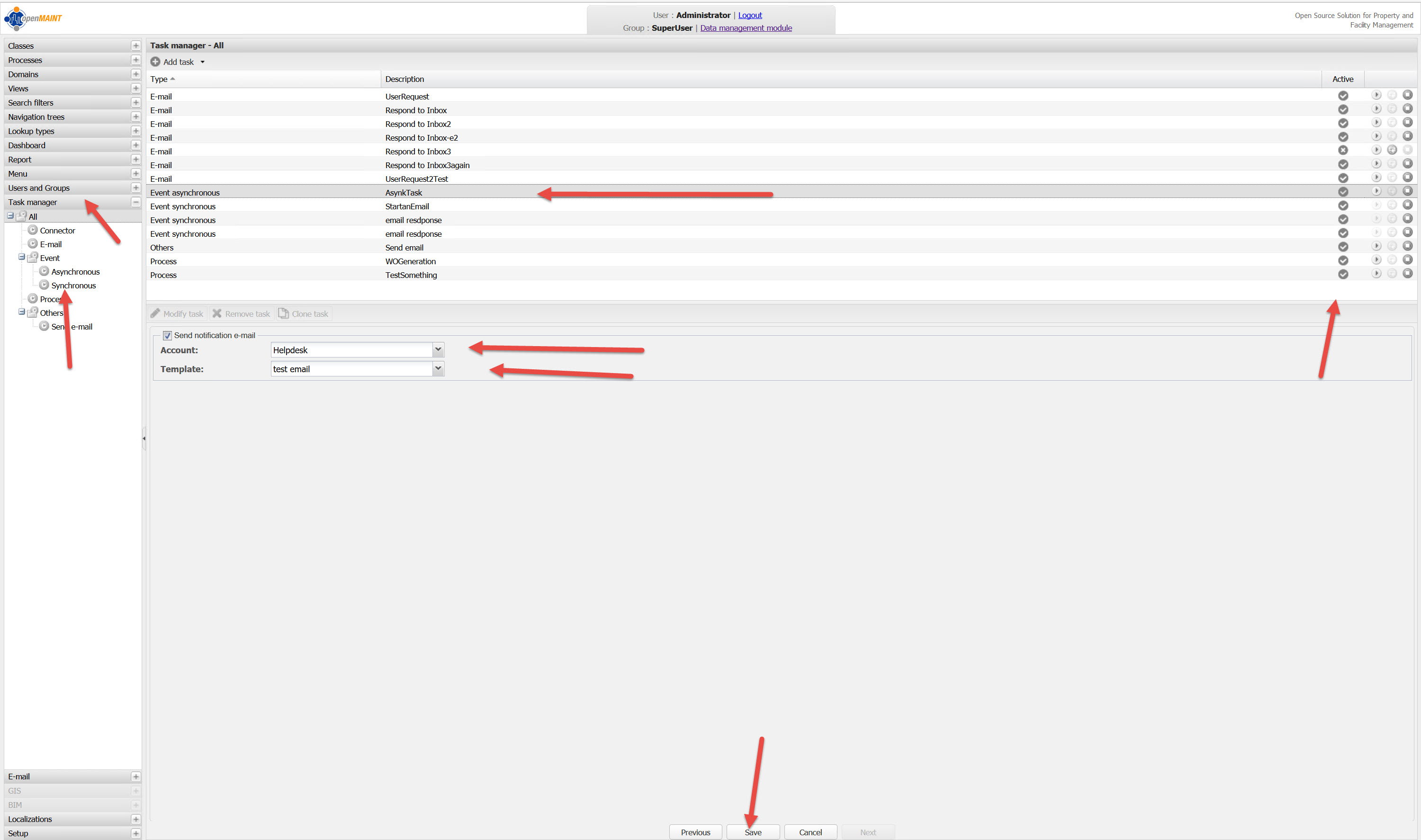Click inactive status icon for Respond to Inbox3
1421x840 pixels.
[x=1343, y=151]
